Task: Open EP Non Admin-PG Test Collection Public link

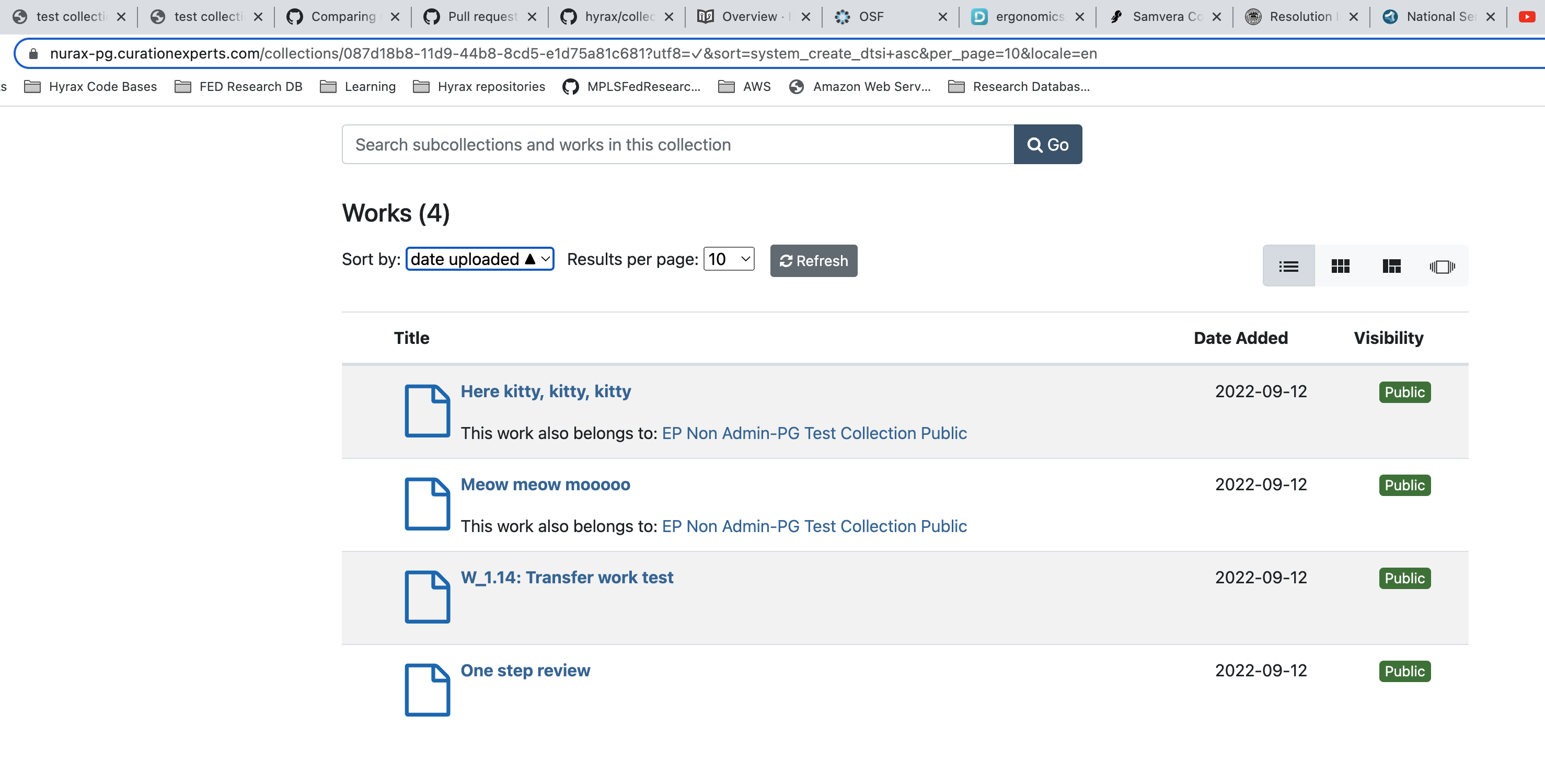Action: click(x=814, y=432)
